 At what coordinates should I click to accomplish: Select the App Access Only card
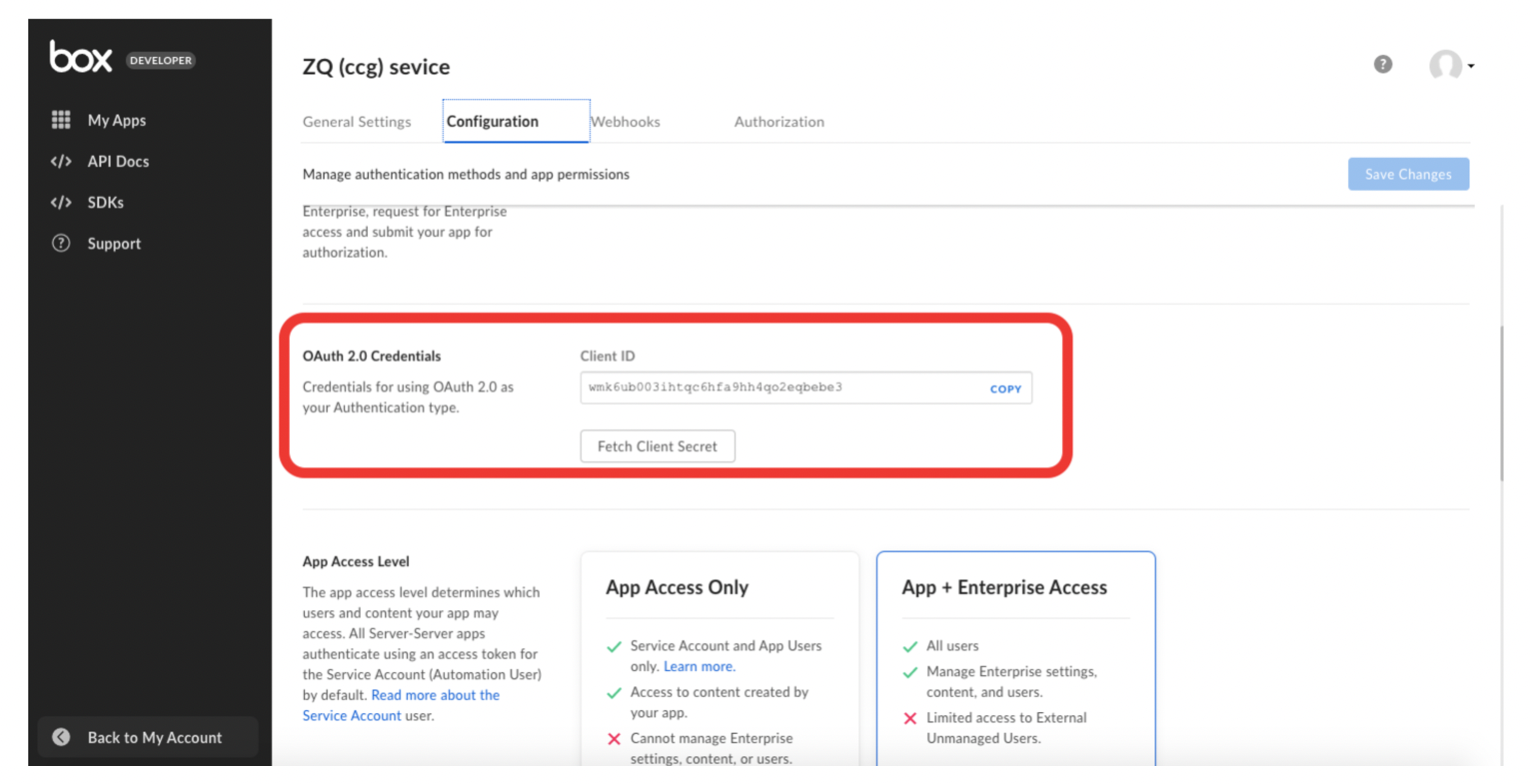[x=719, y=660]
